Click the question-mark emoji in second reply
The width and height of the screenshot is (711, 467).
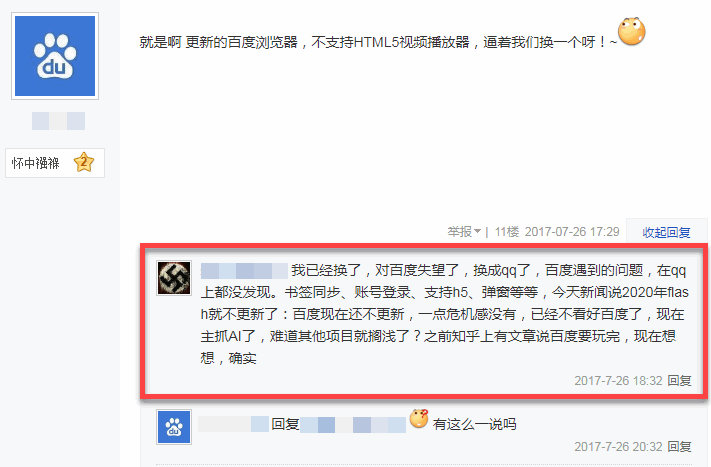point(419,418)
